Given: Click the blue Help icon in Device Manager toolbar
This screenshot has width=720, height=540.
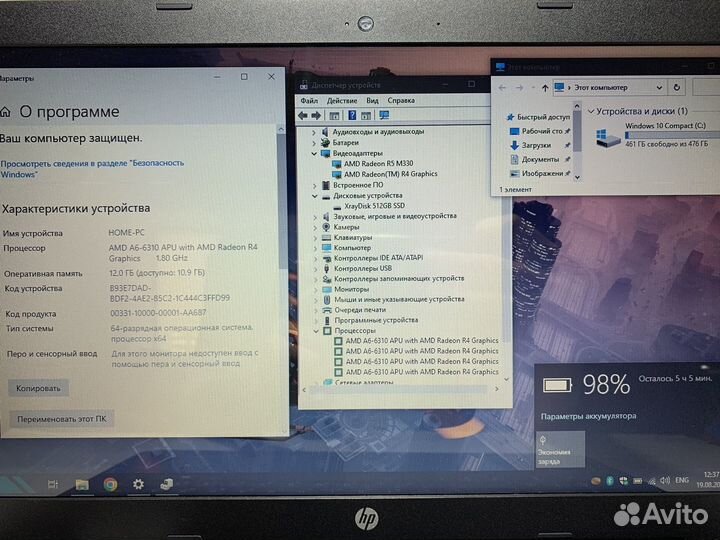Looking at the screenshot, I should pyautogui.click(x=352, y=115).
